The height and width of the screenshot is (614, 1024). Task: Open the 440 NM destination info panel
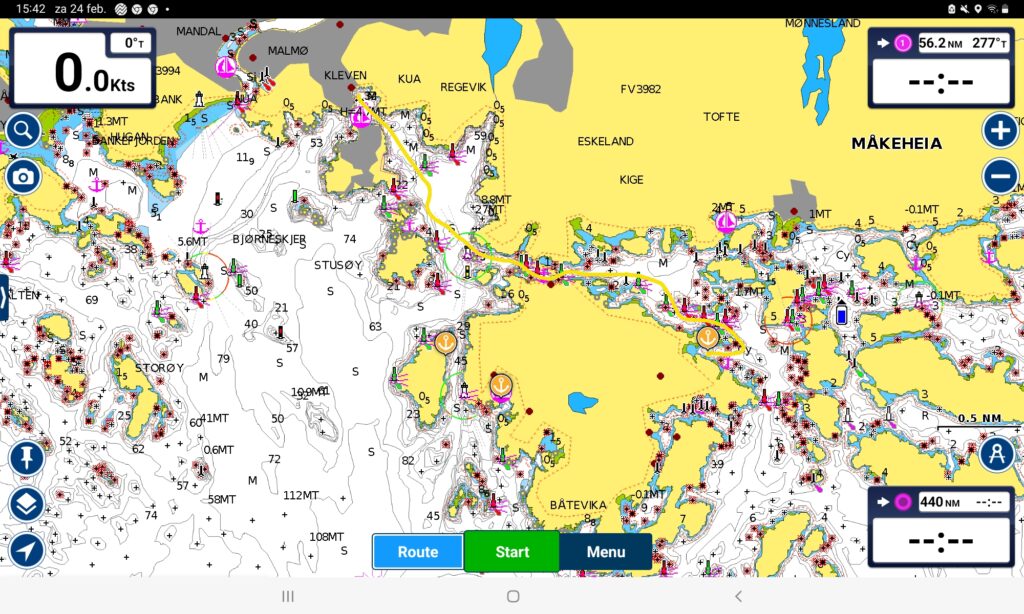941,528
